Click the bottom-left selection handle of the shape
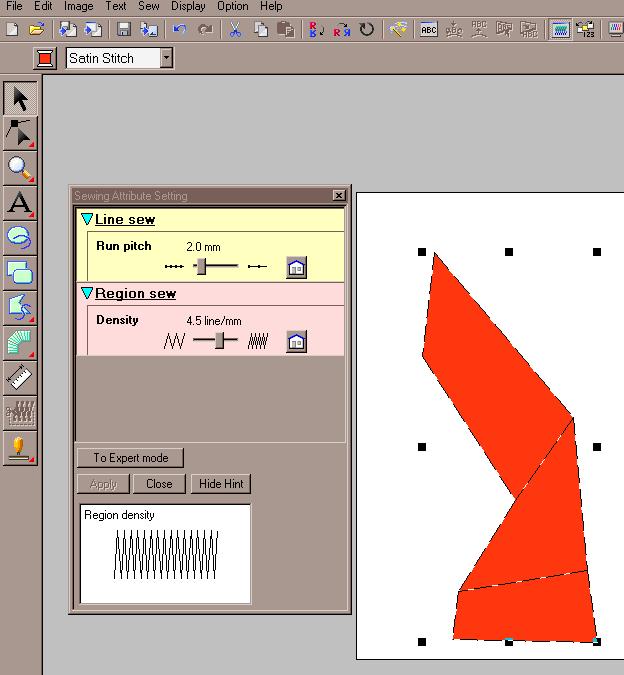This screenshot has height=675, width=624. click(422, 642)
